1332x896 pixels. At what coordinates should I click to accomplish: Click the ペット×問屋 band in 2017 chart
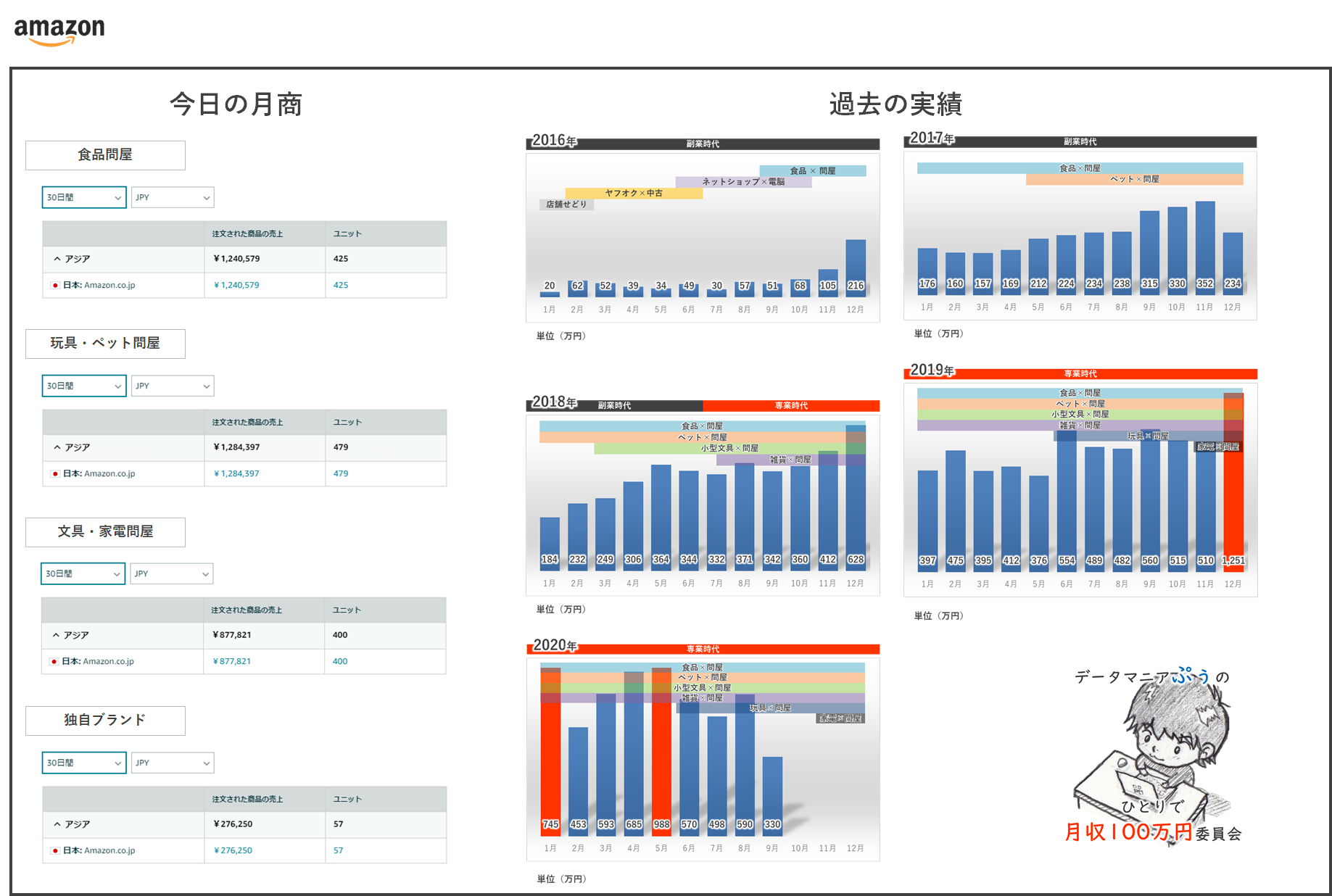(x=1135, y=179)
